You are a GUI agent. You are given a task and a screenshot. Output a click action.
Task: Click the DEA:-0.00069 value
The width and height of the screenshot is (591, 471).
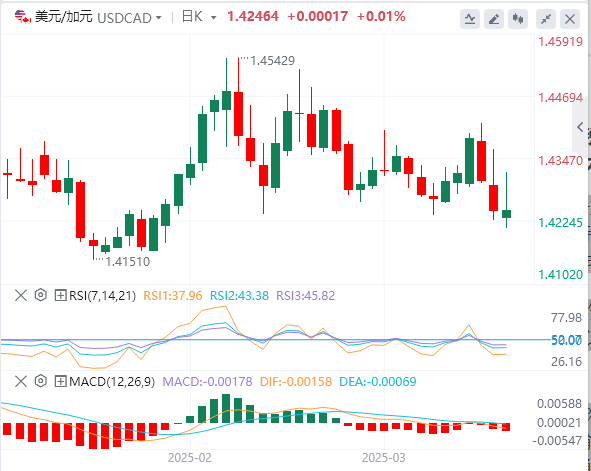378,382
